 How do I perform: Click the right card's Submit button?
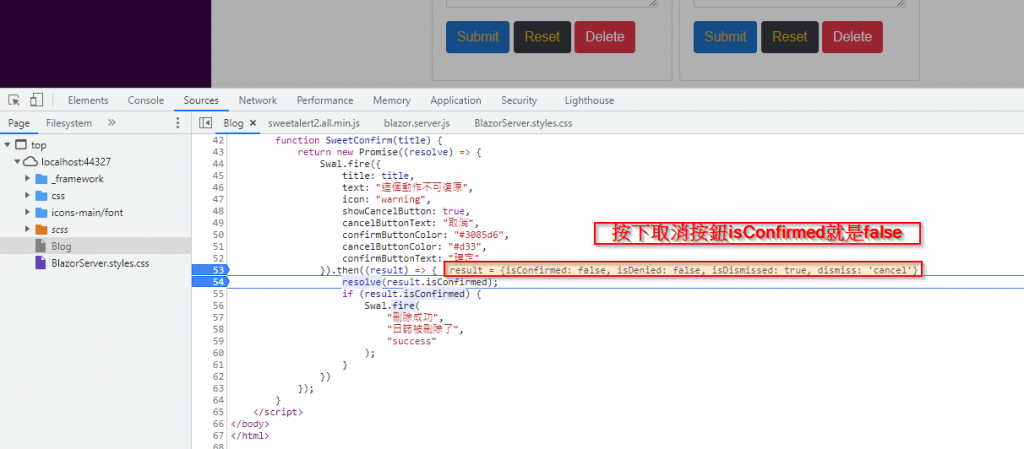(x=725, y=37)
